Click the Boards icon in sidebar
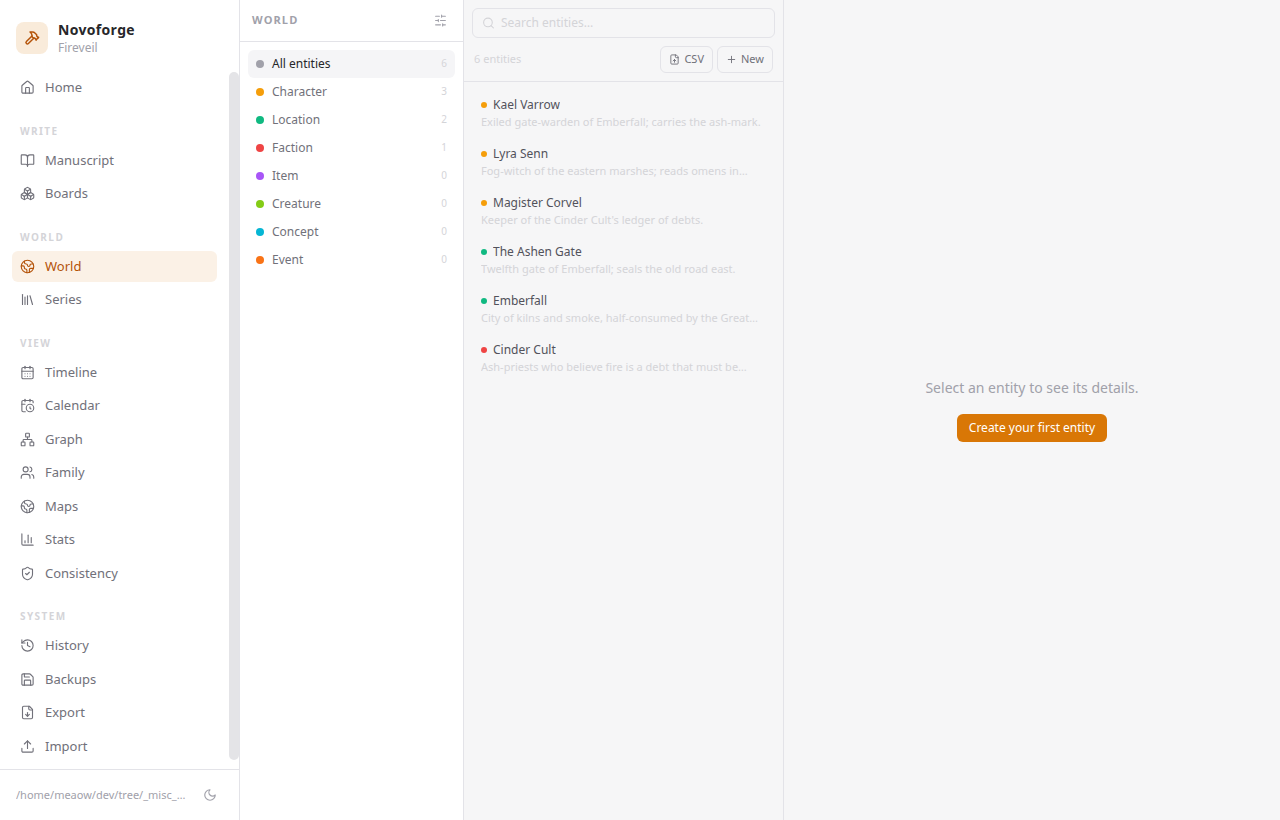Screen dimensions: 1280x820 pos(27,194)
